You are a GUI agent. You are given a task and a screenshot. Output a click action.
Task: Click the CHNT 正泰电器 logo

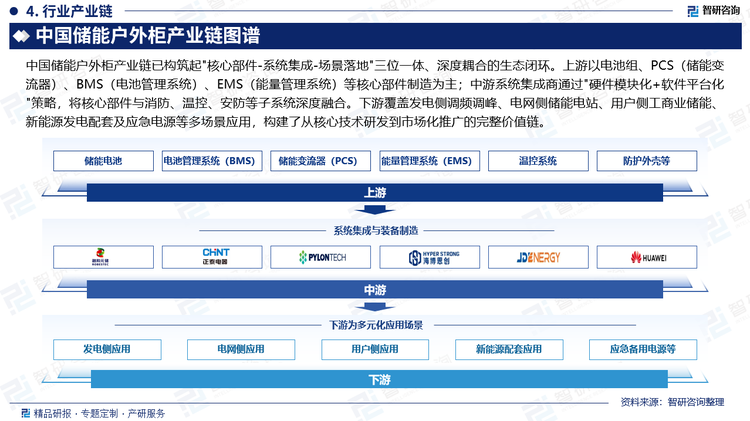tap(215, 256)
